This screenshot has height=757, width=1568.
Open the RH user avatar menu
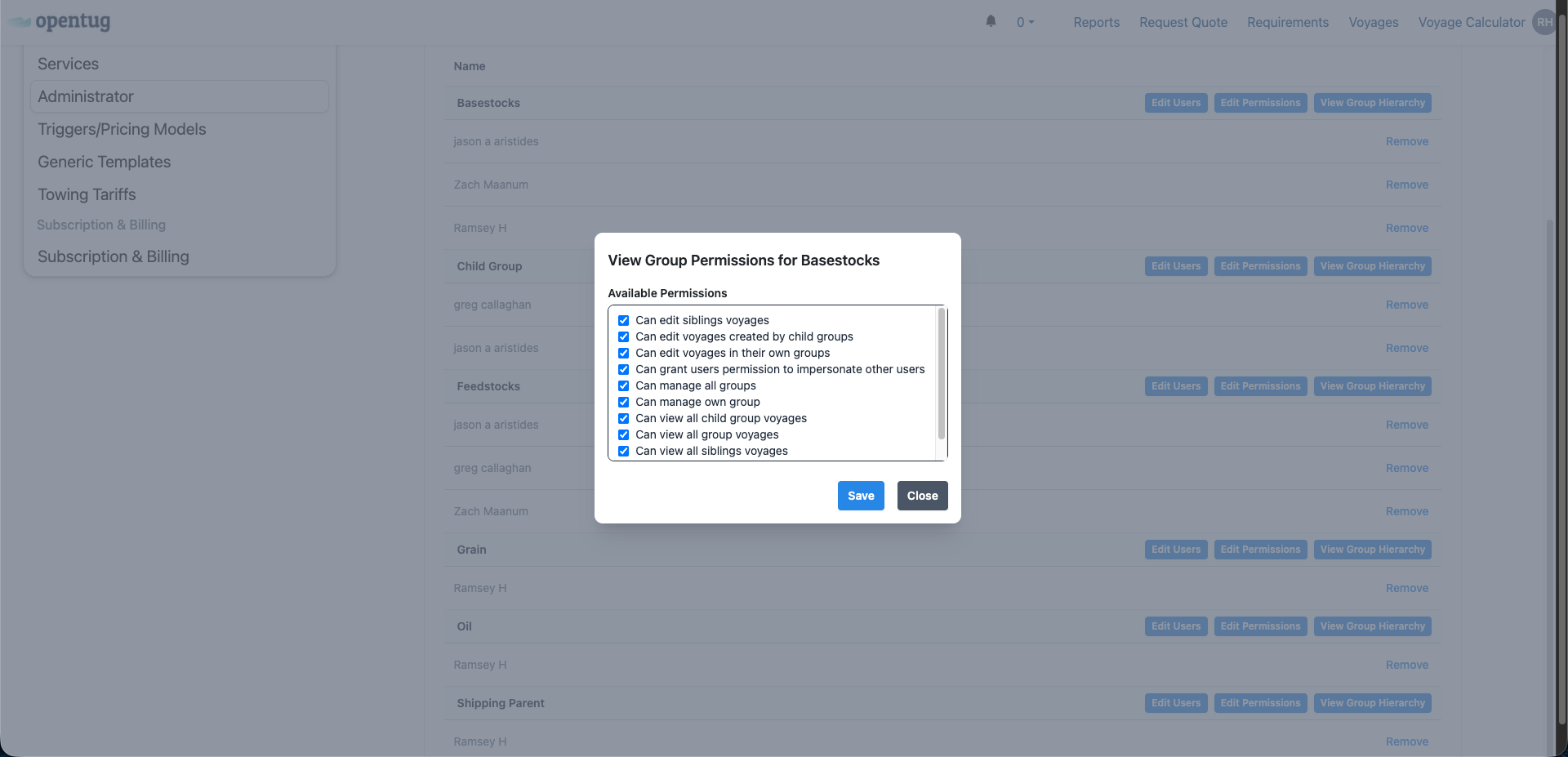pos(1543,22)
